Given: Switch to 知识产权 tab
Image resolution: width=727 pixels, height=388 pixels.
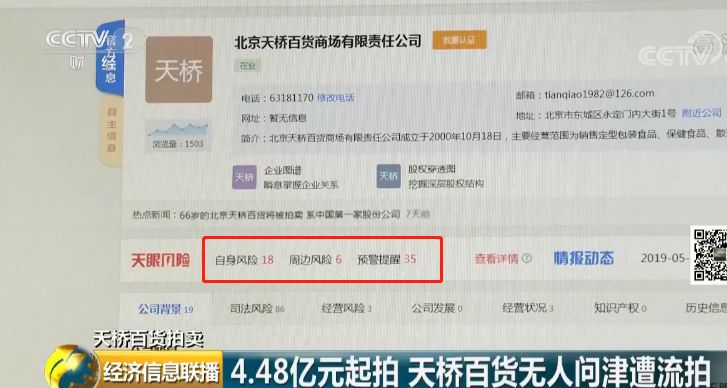Looking at the screenshot, I should pyautogui.click(x=620, y=307).
